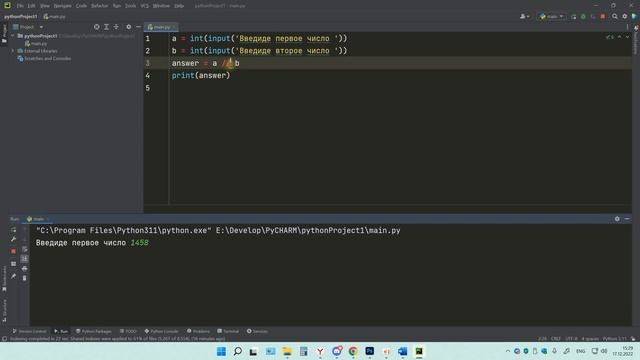Click the intention lightbulb on line 3
Viewport: 640px width, 360px height.
coord(230,62)
